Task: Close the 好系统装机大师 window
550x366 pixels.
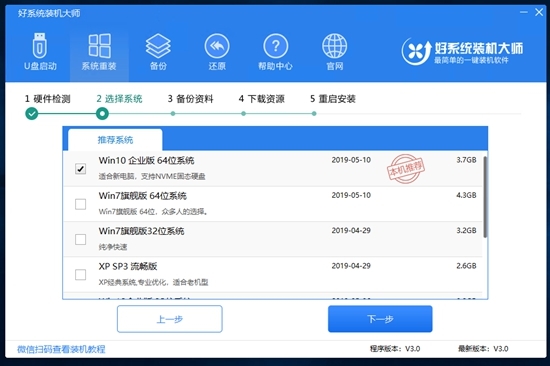Action: point(539,12)
